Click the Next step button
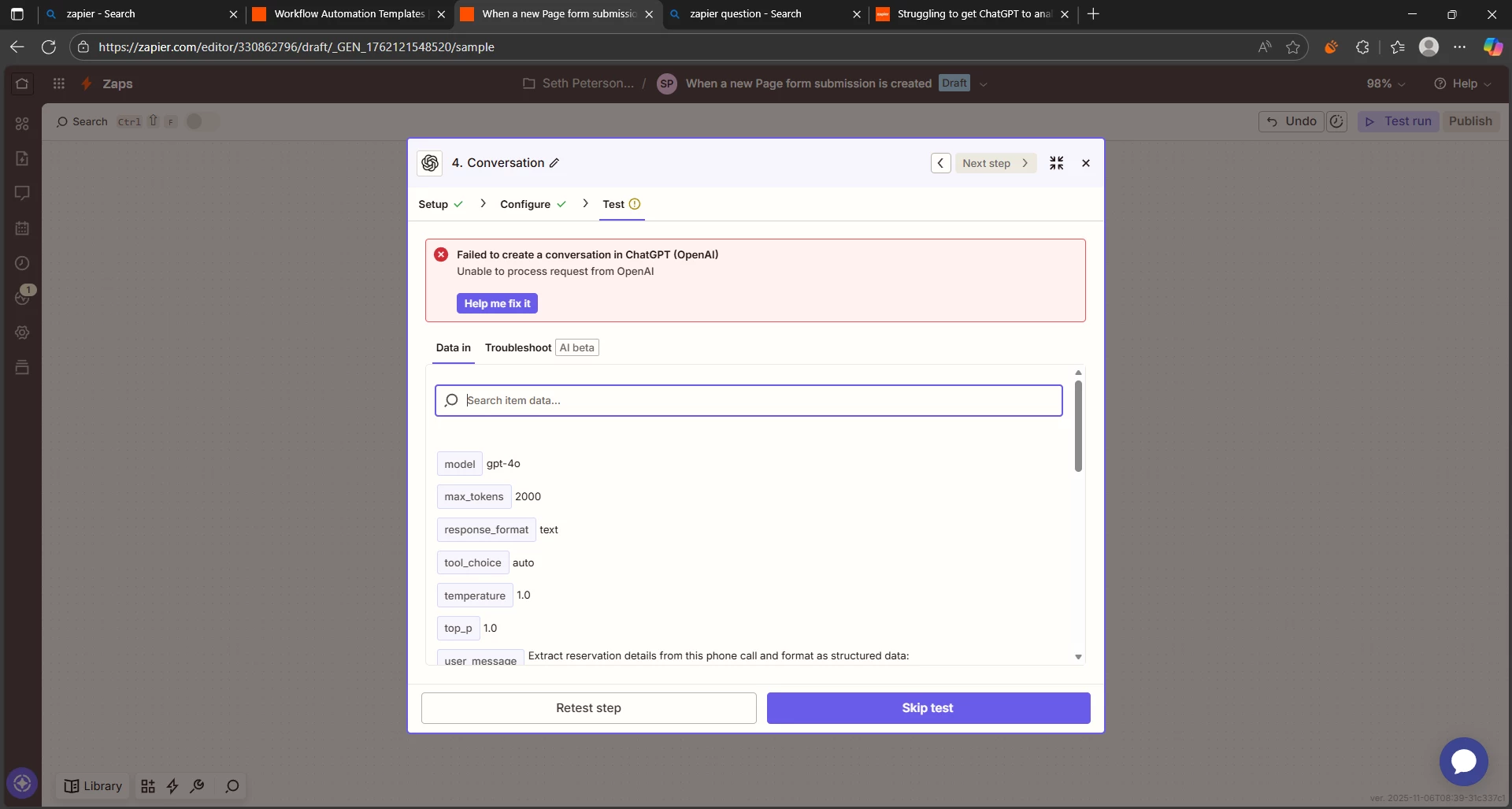The image size is (1512, 809). pyautogui.click(x=995, y=163)
